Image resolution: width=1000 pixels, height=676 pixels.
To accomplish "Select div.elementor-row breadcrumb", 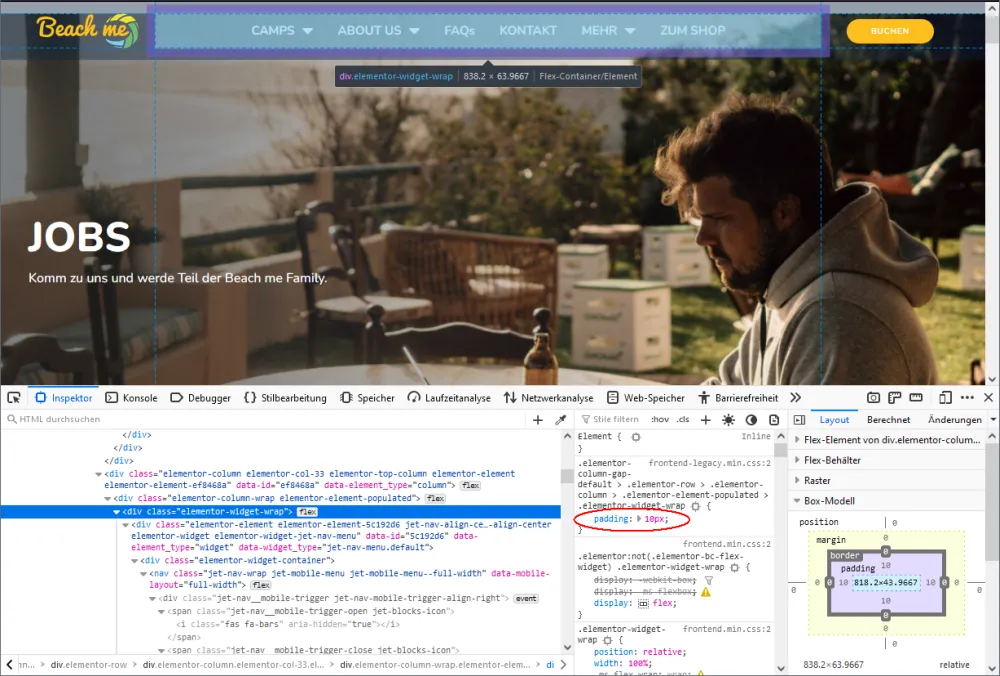I will (89, 665).
